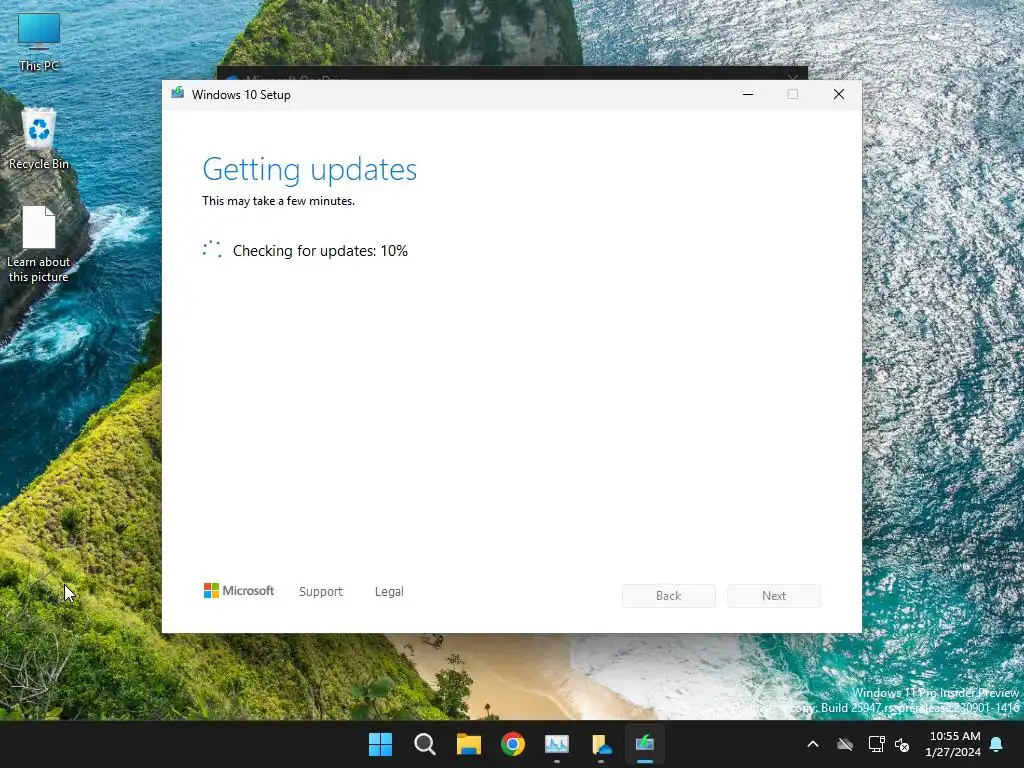Open the clock and date panel
This screenshot has height=768, width=1024.
(x=953, y=744)
